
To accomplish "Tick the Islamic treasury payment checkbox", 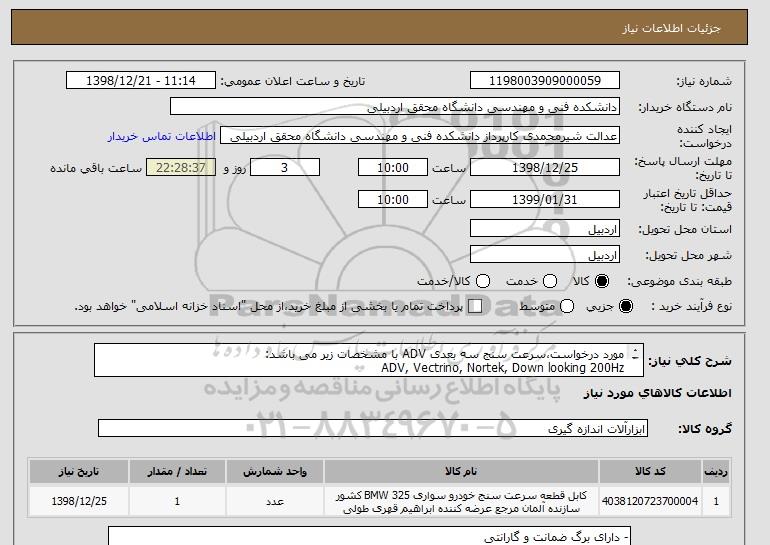I will [x=475, y=306].
